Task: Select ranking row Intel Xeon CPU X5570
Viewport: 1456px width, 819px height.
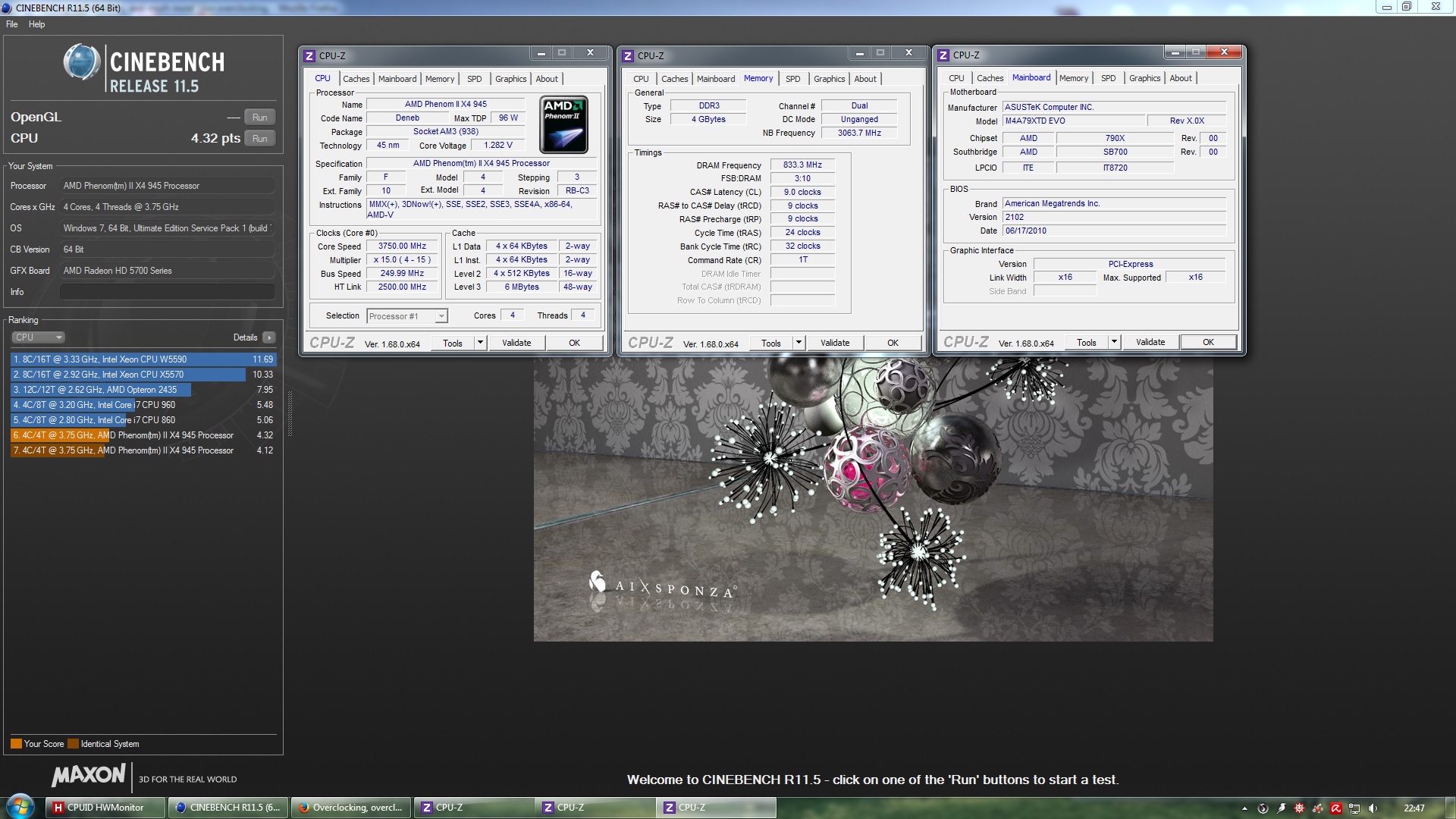Action: pos(143,375)
